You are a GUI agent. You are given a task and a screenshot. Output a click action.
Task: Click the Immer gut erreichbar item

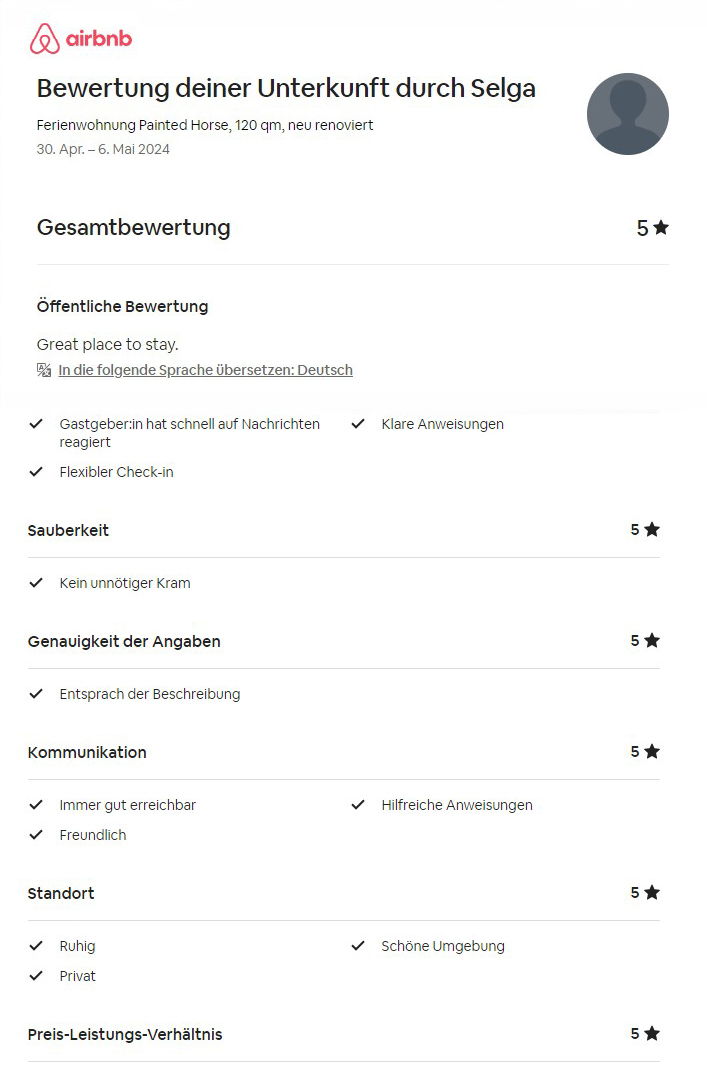(x=127, y=805)
